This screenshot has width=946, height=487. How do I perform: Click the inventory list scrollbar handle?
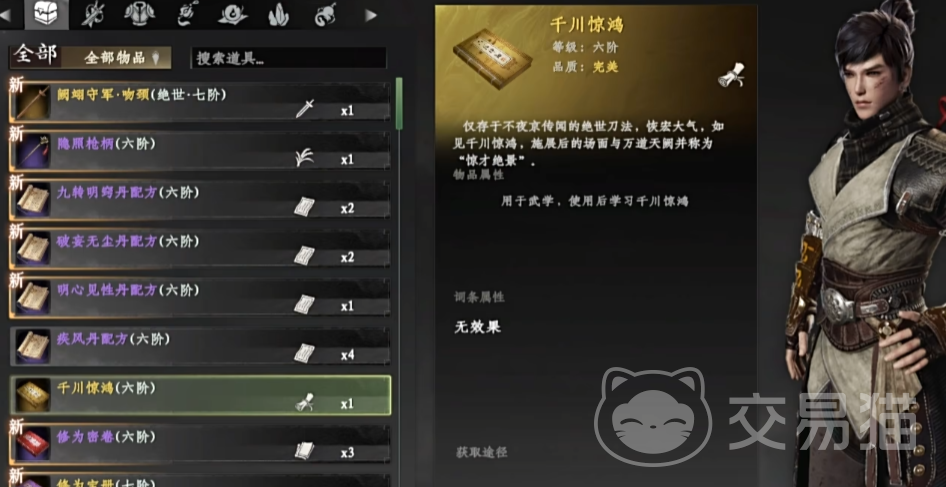click(399, 103)
